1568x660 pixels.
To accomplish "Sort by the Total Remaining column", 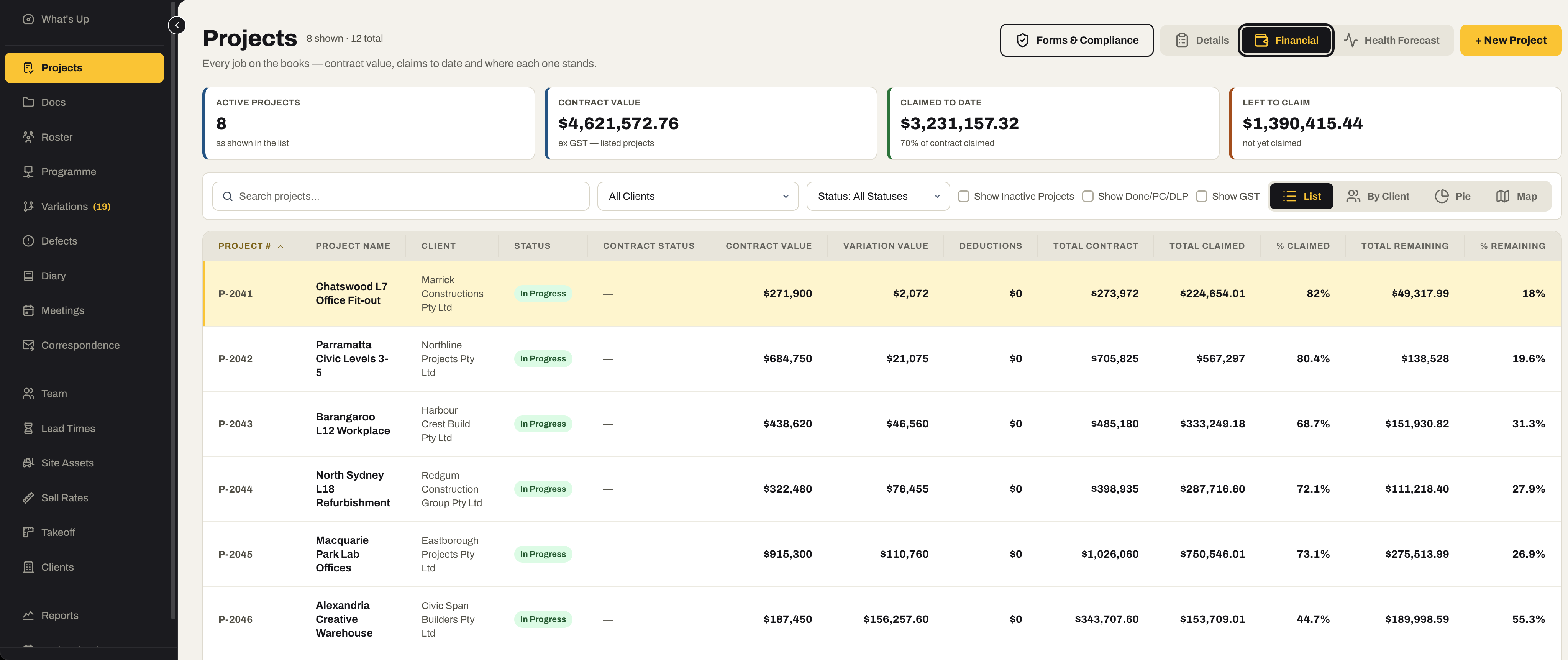I will pos(1404,246).
